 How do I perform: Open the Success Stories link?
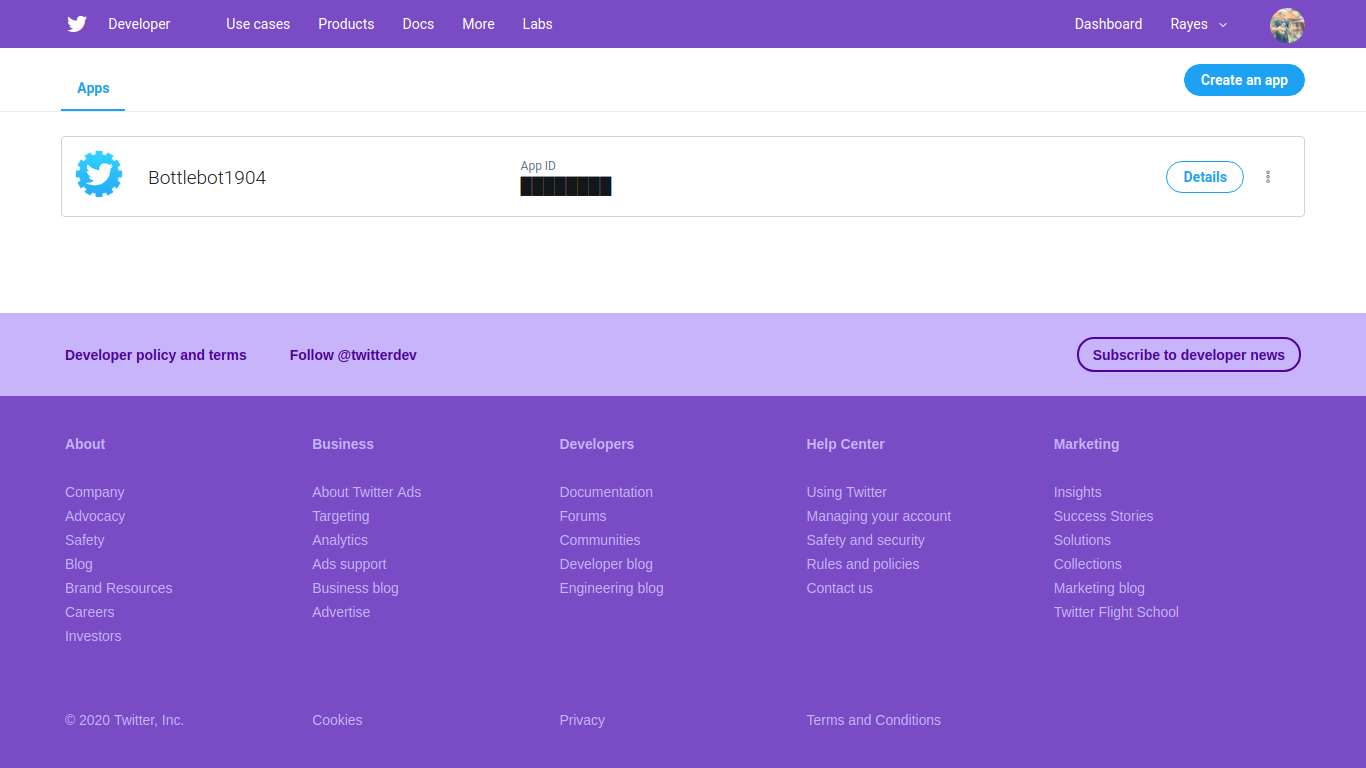click(x=1104, y=516)
